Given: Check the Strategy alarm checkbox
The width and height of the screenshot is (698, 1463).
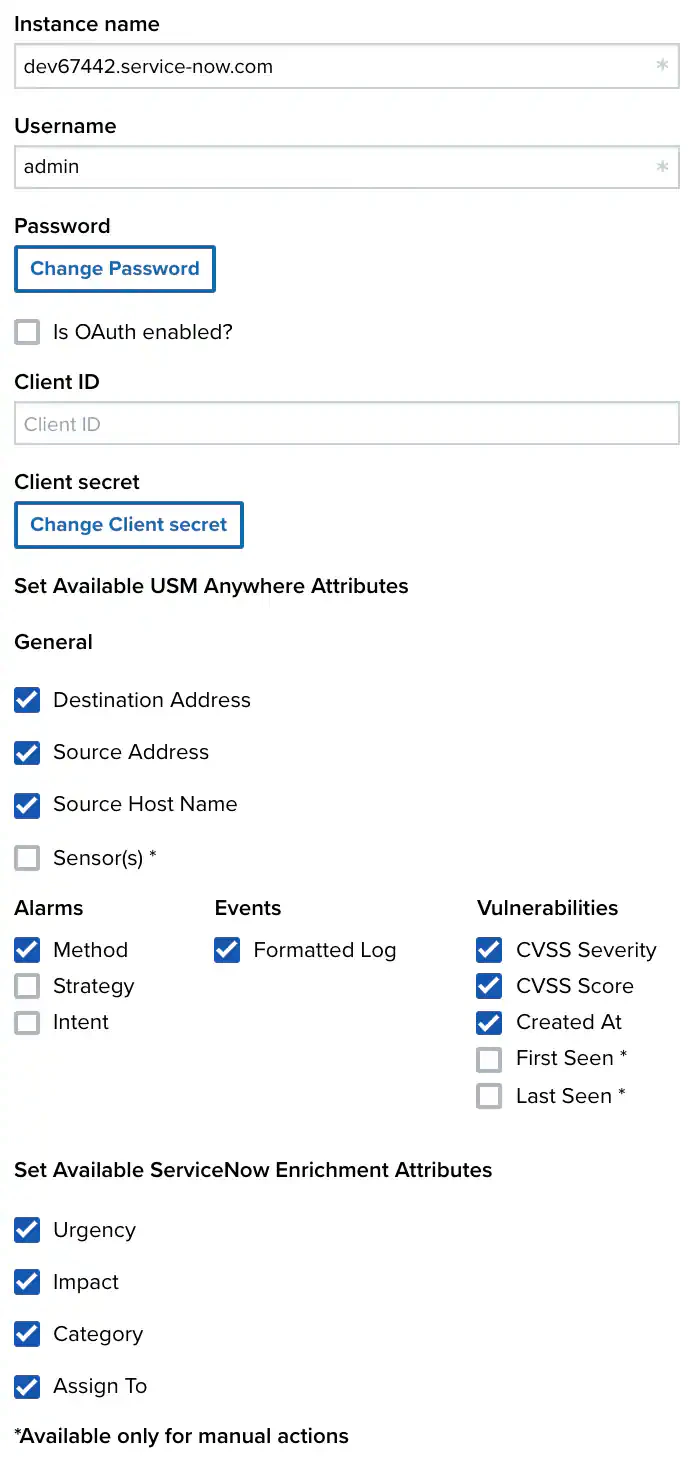Looking at the screenshot, I should coord(27,986).
